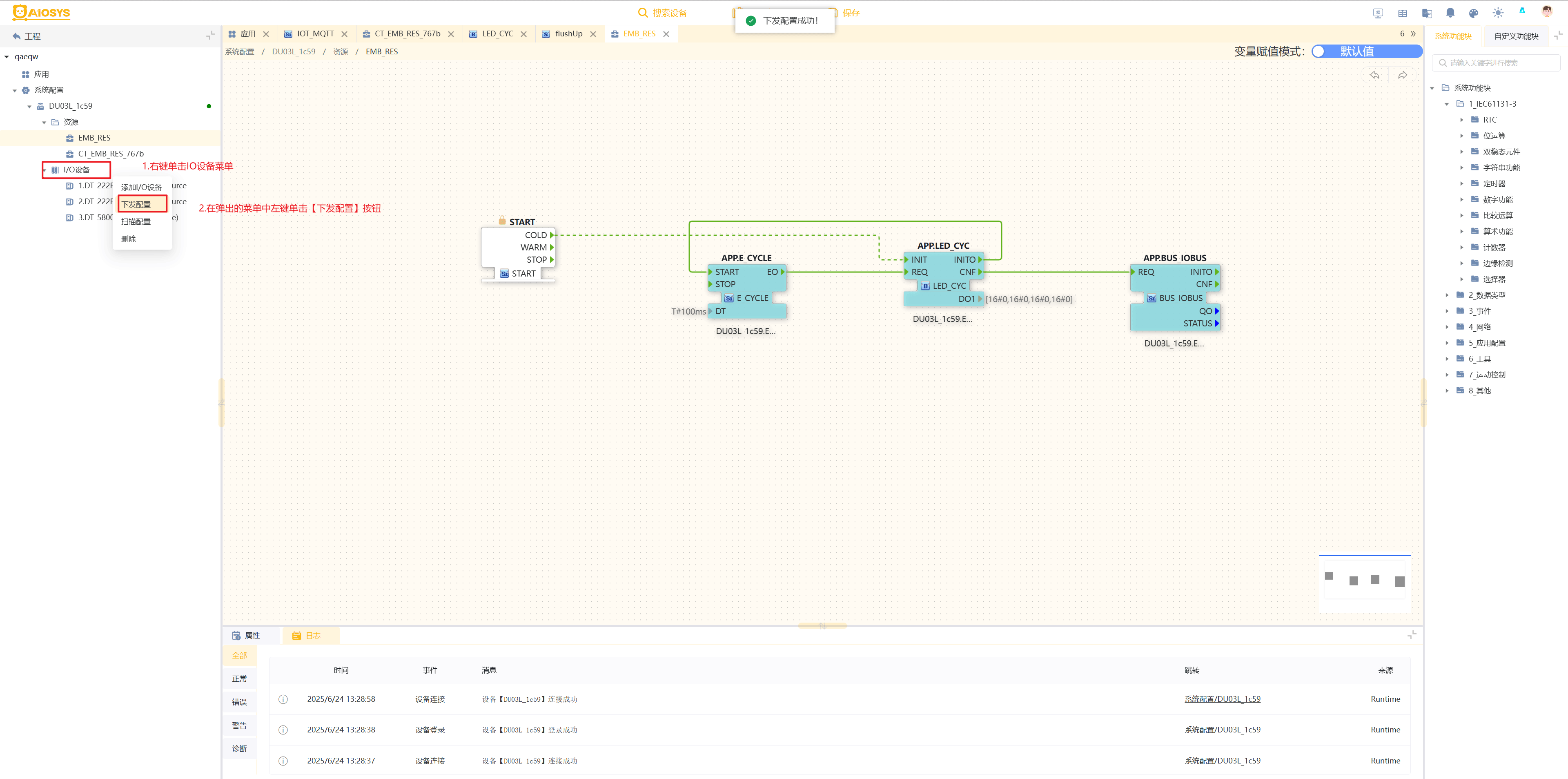Switch to the IOT_MQTT tab
Viewport: 1568px width, 779px height.
[x=315, y=33]
